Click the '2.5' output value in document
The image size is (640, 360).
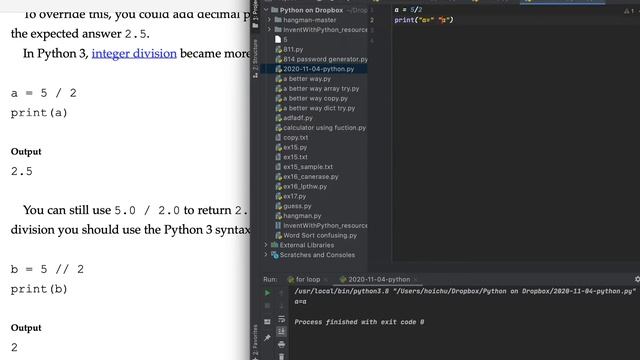[x=22, y=171]
